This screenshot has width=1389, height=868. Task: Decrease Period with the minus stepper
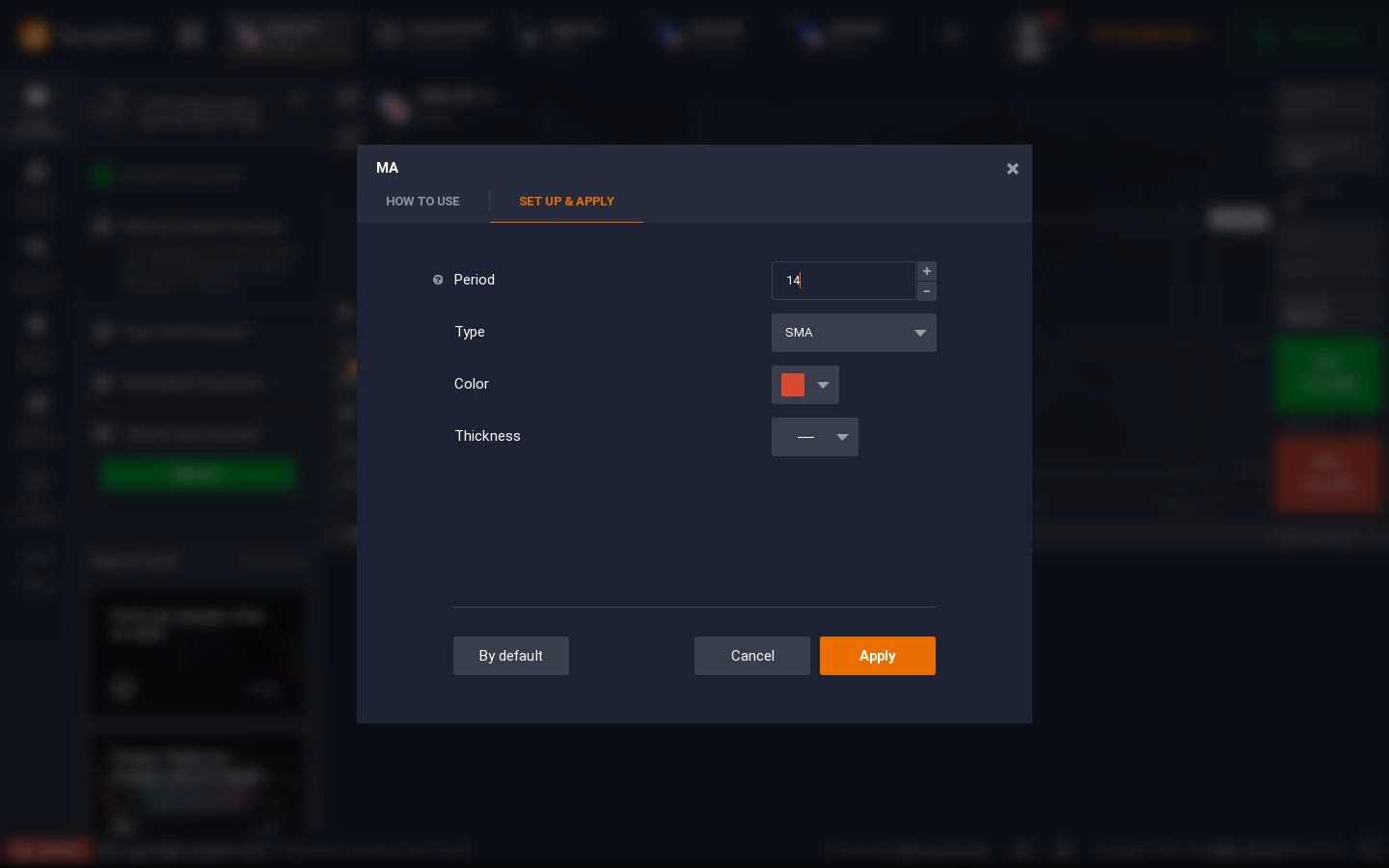(927, 291)
